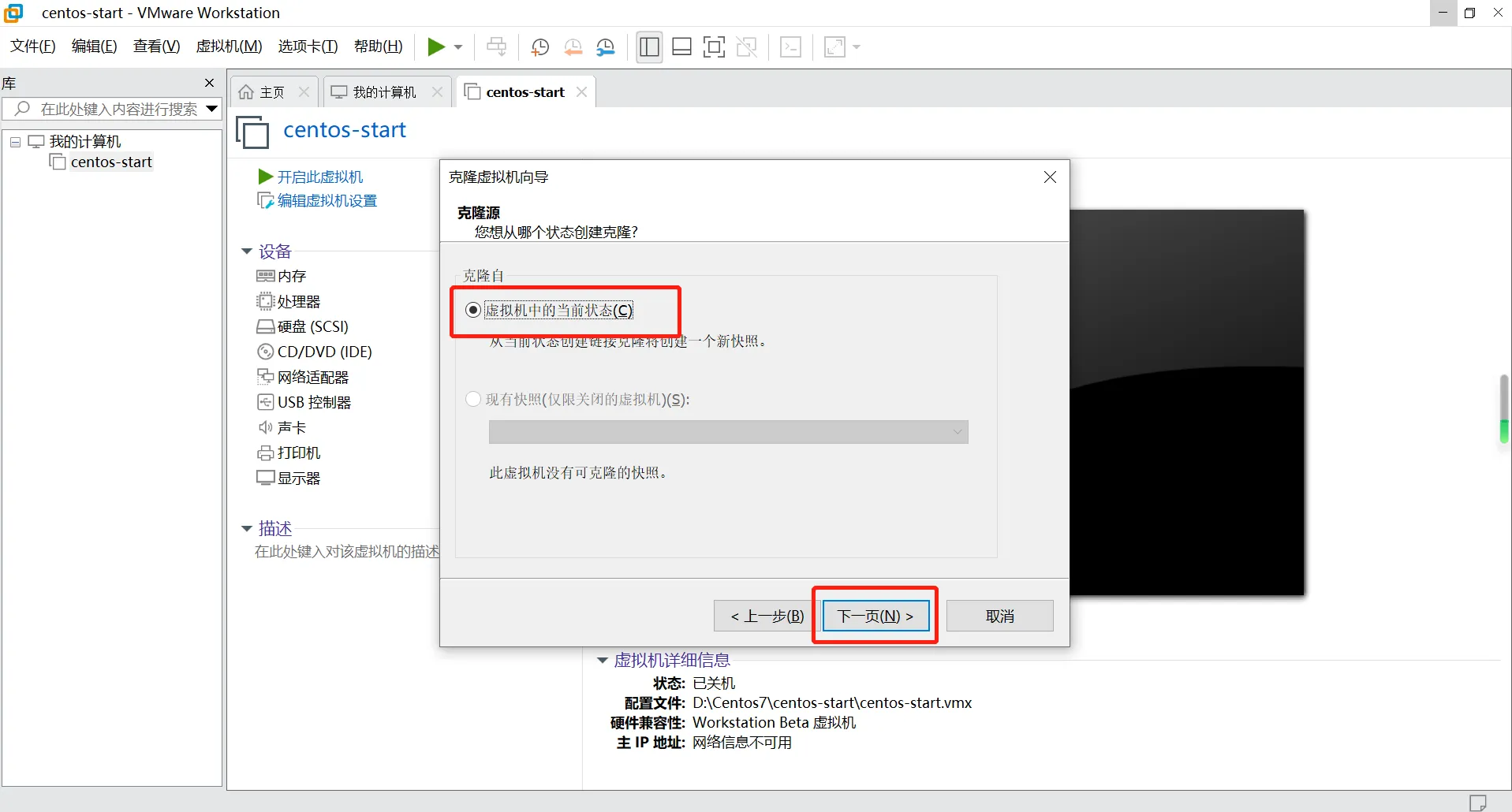The width and height of the screenshot is (1512, 812).
Task: Click the VM description text field
Action: coord(346,552)
